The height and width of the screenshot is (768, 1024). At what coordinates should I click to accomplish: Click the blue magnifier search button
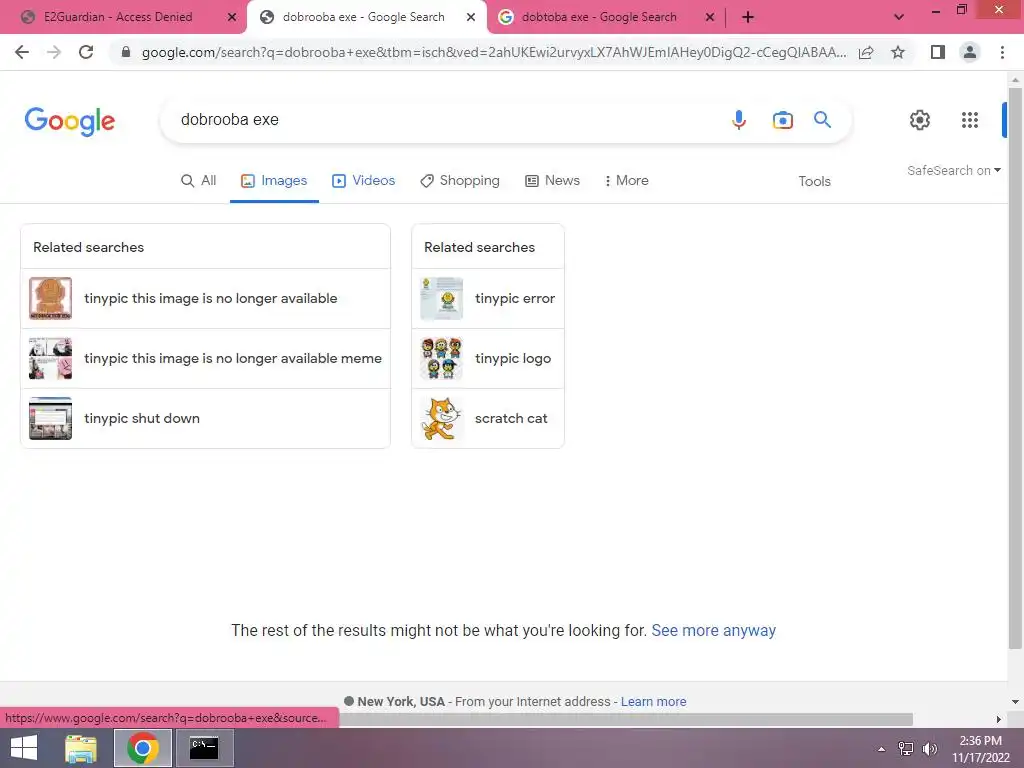pyautogui.click(x=822, y=120)
